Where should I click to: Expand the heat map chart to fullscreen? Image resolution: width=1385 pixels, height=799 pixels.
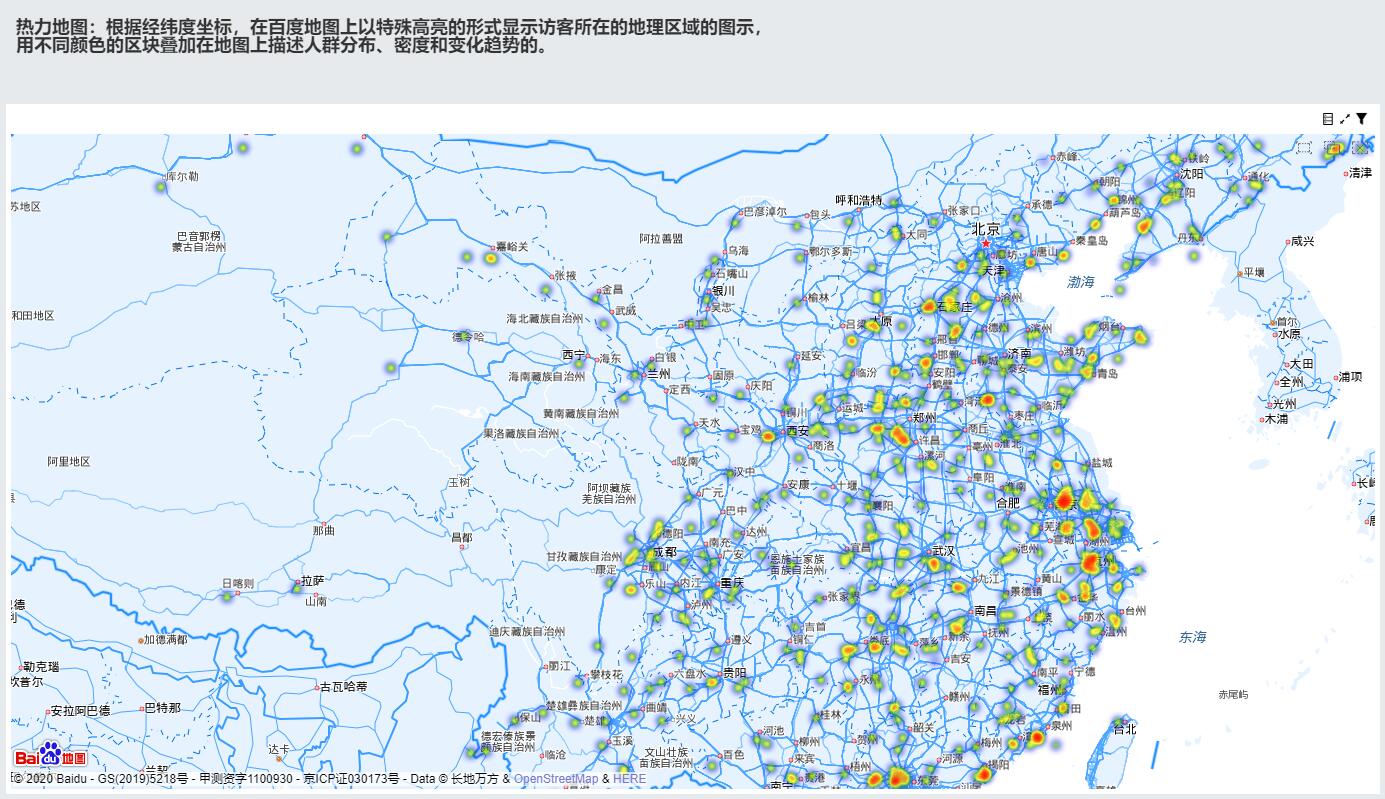[1345, 119]
